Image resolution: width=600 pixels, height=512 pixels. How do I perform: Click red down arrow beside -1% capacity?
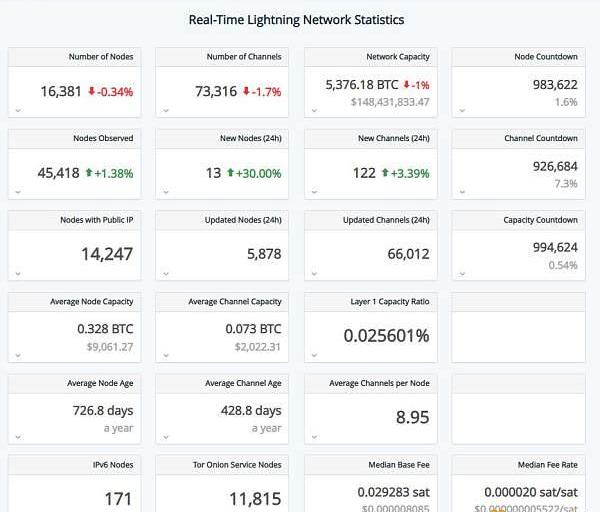coord(407,85)
